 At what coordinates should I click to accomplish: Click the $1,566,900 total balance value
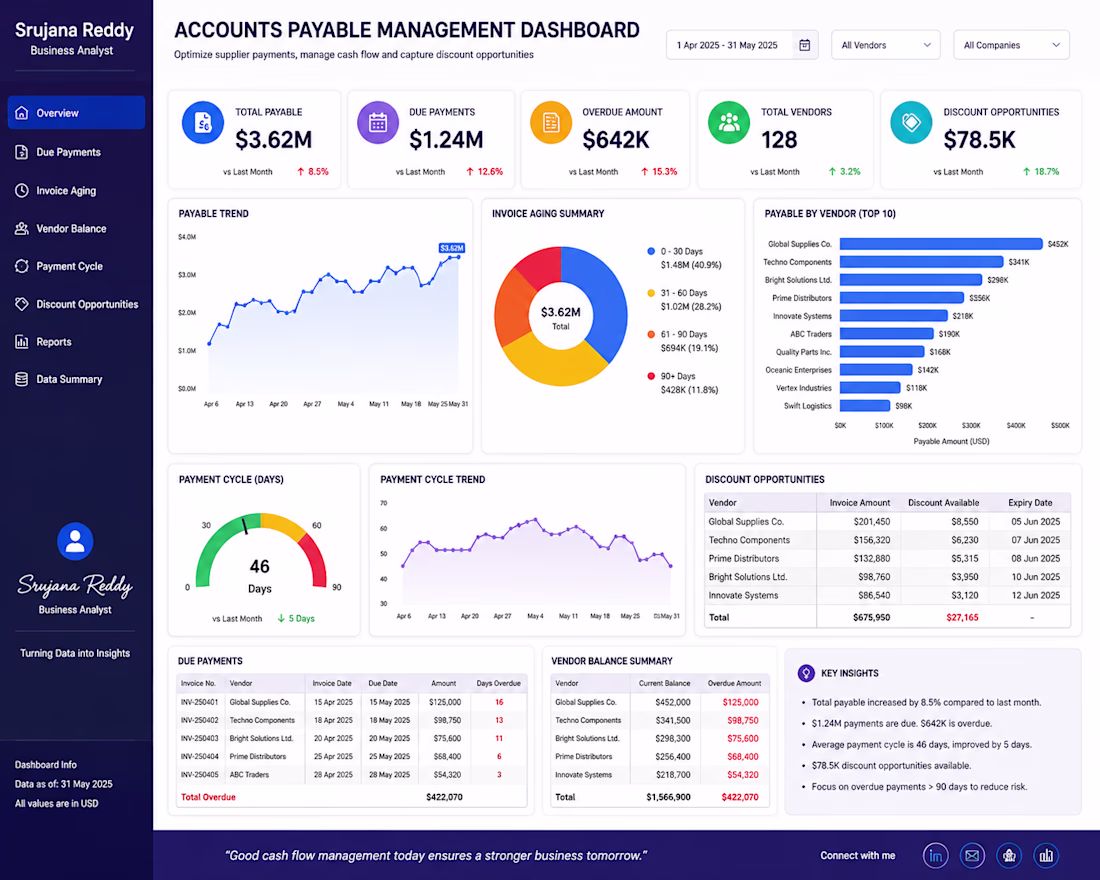point(668,796)
